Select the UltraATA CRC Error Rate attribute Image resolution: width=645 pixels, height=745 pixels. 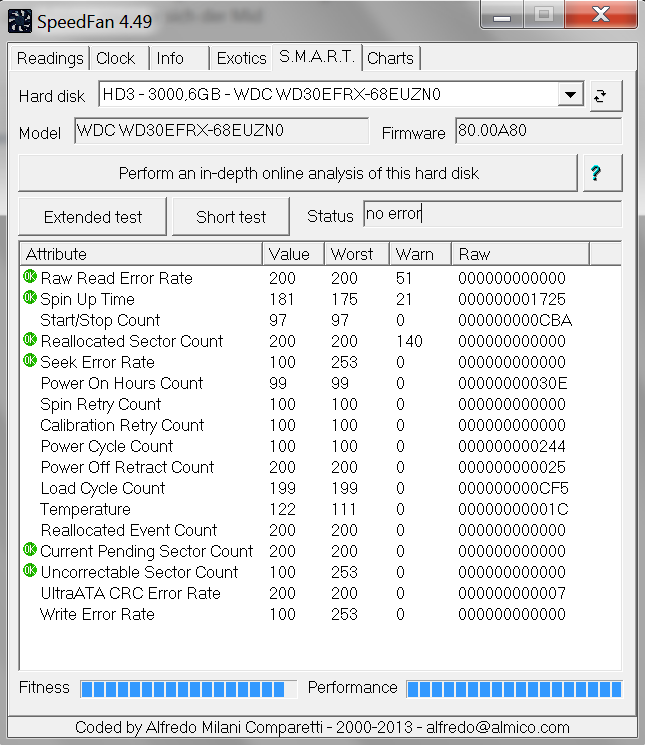131,593
